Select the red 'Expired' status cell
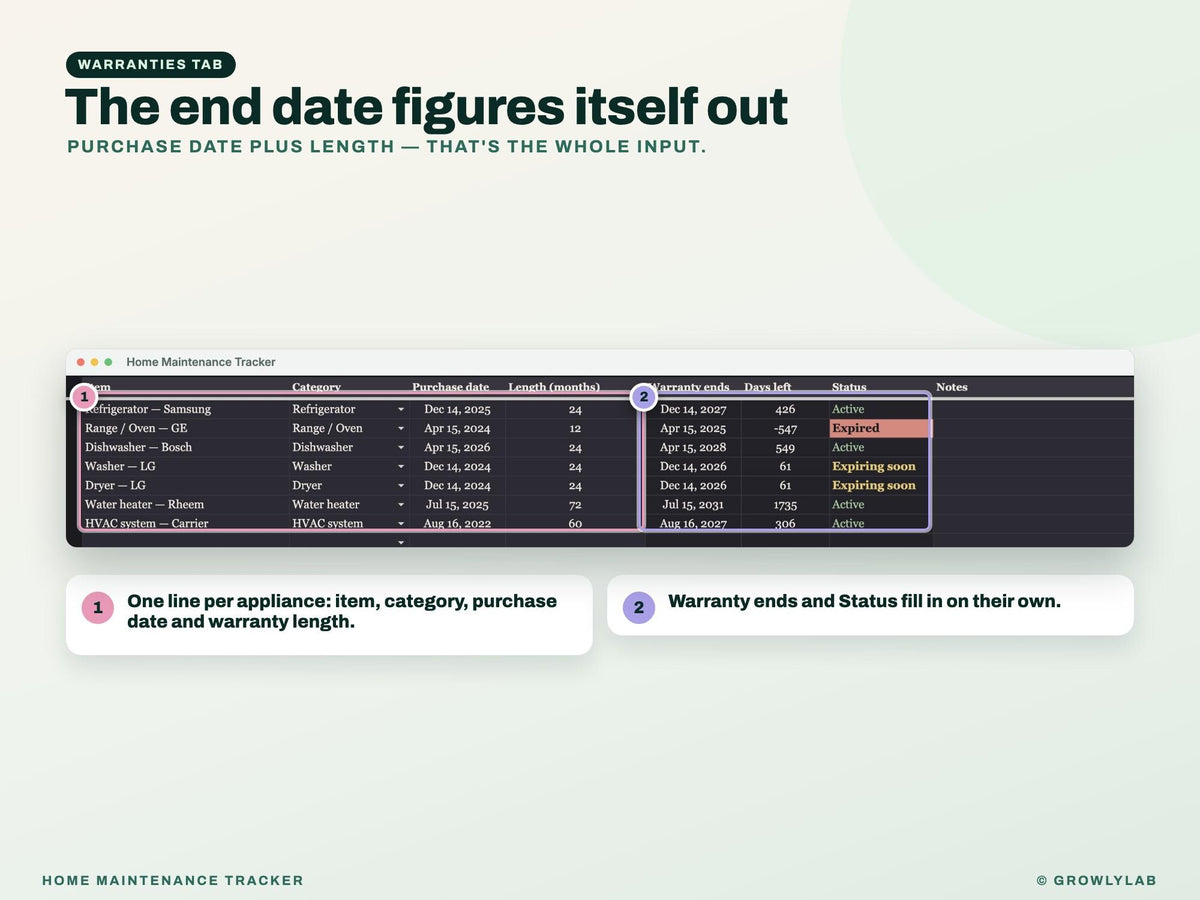The image size is (1200, 900). click(x=881, y=428)
